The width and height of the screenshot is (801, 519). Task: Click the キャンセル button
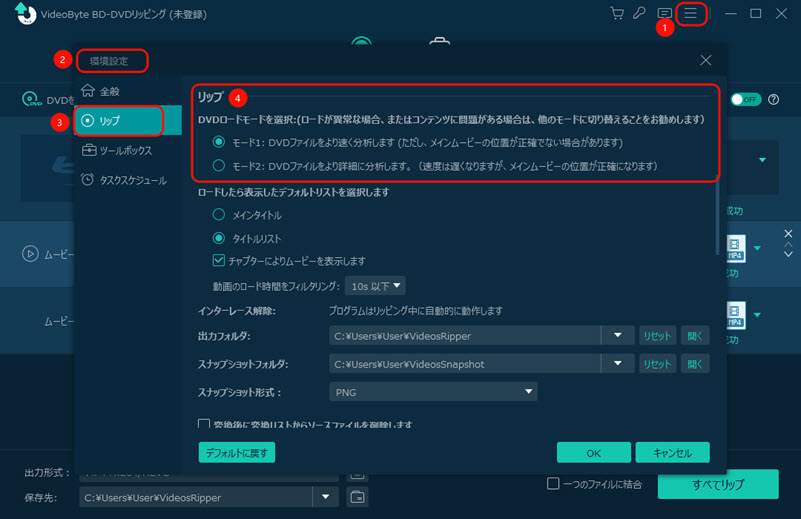pyautogui.click(x=672, y=453)
